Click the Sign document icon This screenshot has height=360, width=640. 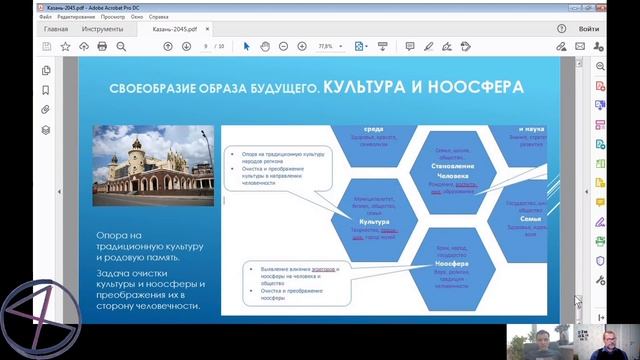pyautogui.click(x=447, y=47)
